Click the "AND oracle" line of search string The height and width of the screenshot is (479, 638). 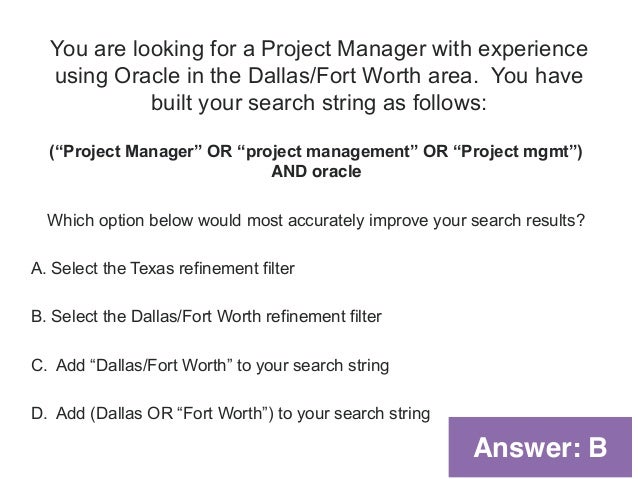coord(316,171)
